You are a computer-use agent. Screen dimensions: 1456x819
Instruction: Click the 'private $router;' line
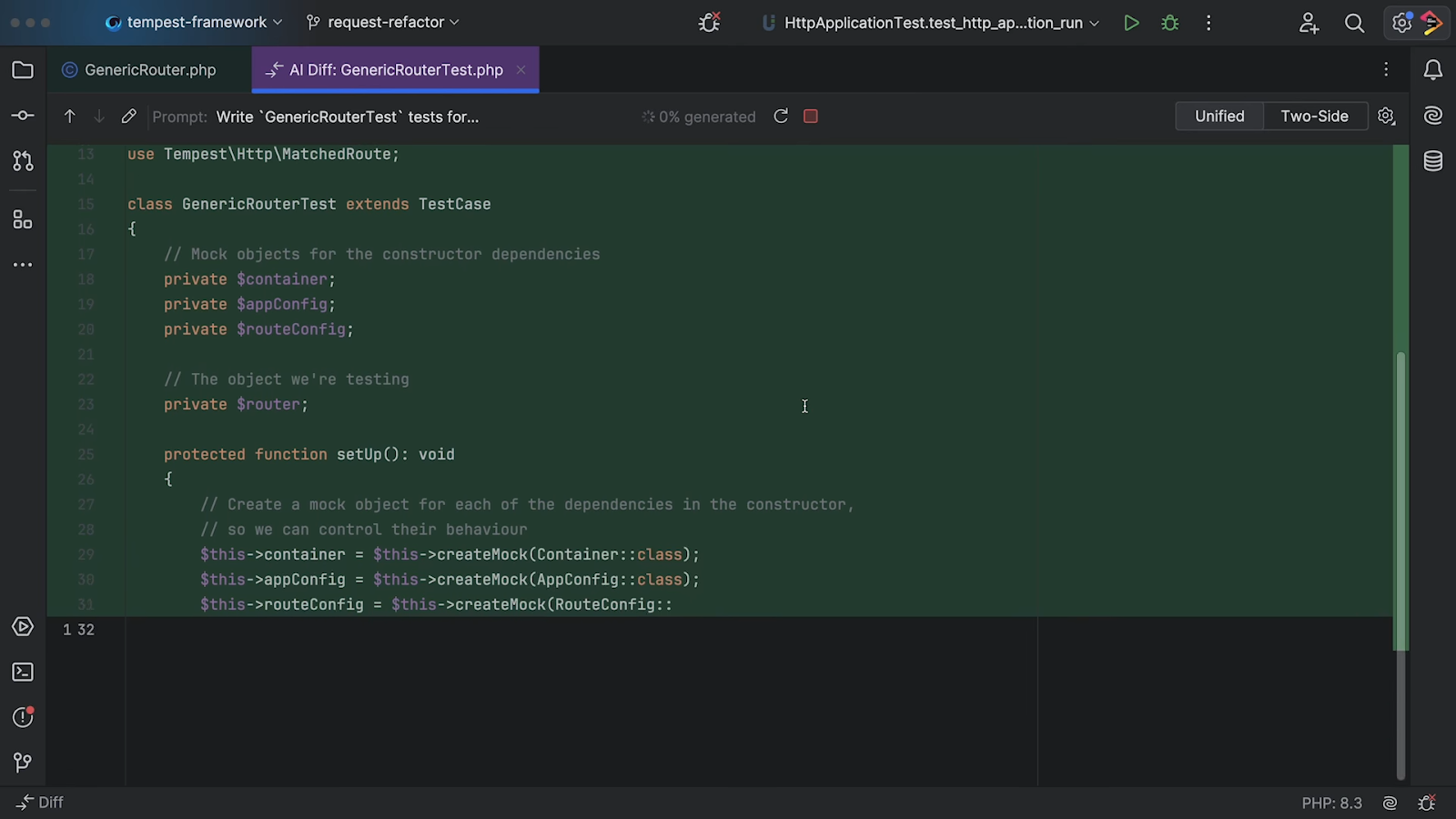coord(236,404)
